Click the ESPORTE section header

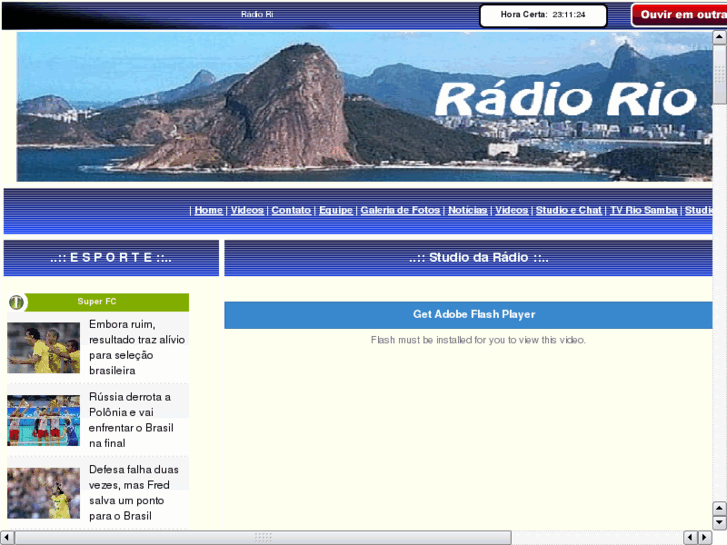(x=111, y=258)
